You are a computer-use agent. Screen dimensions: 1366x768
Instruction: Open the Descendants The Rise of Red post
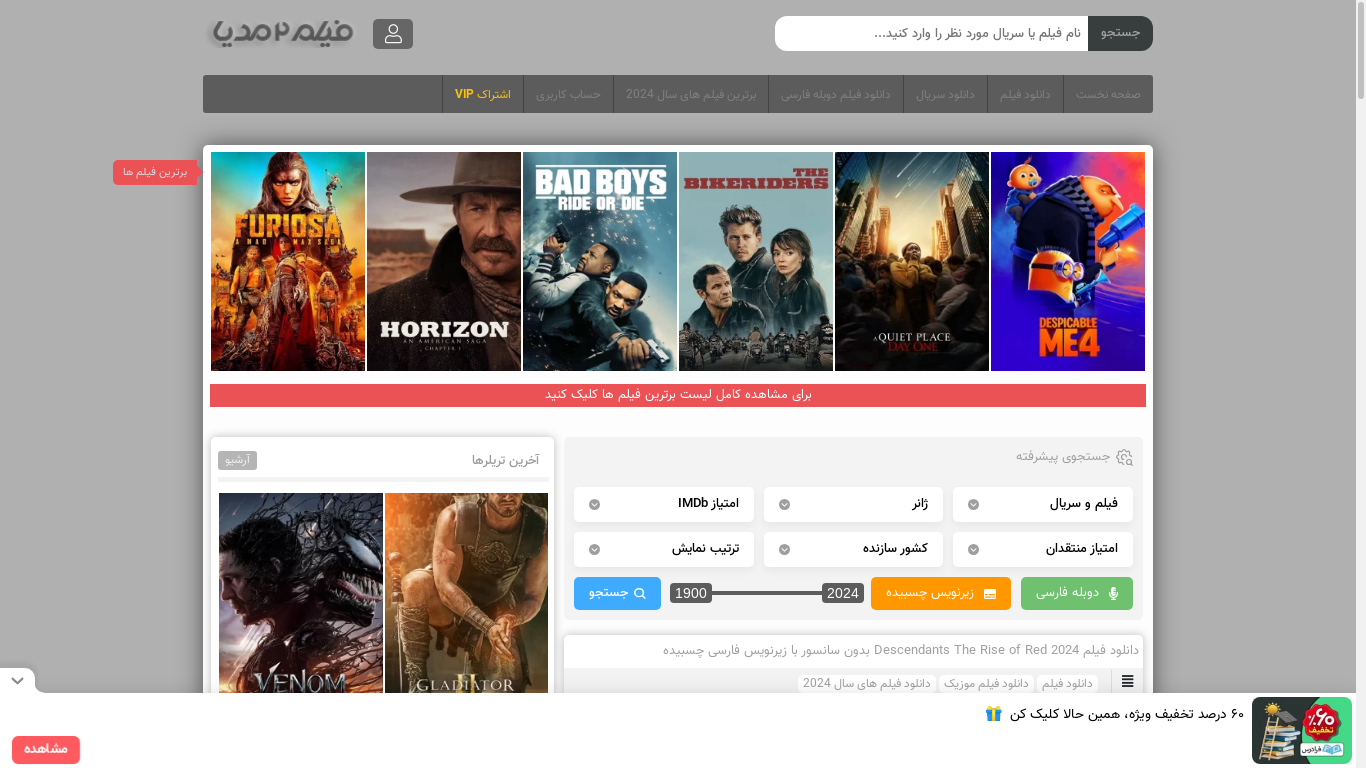(x=900, y=650)
